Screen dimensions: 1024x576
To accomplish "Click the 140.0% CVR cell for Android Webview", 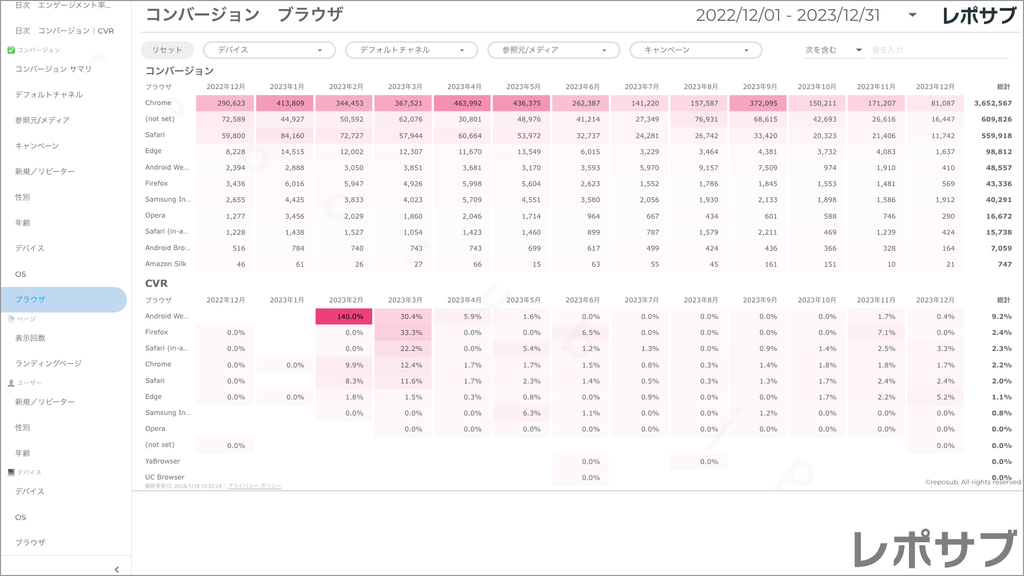I will pyautogui.click(x=344, y=316).
